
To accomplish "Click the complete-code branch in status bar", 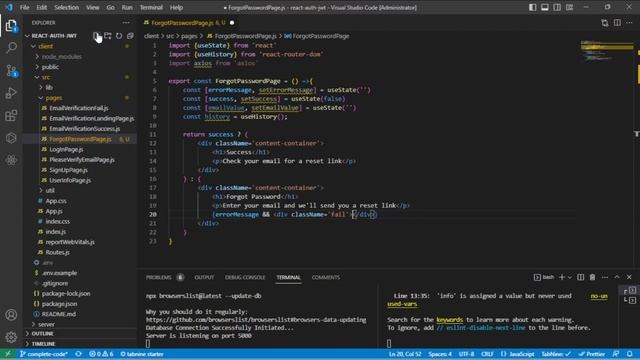I will (x=44, y=354).
